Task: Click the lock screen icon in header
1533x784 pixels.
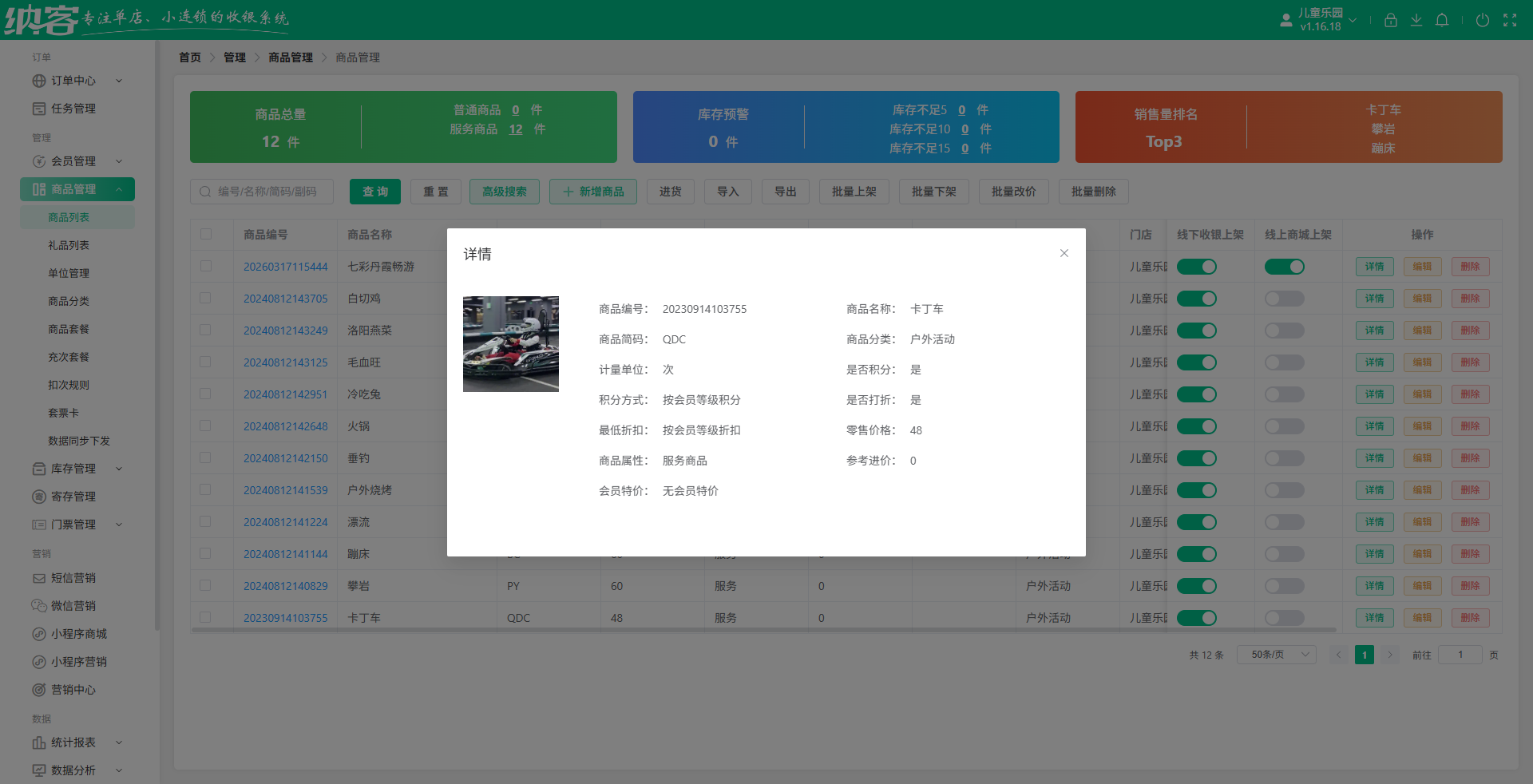Action: (1390, 20)
